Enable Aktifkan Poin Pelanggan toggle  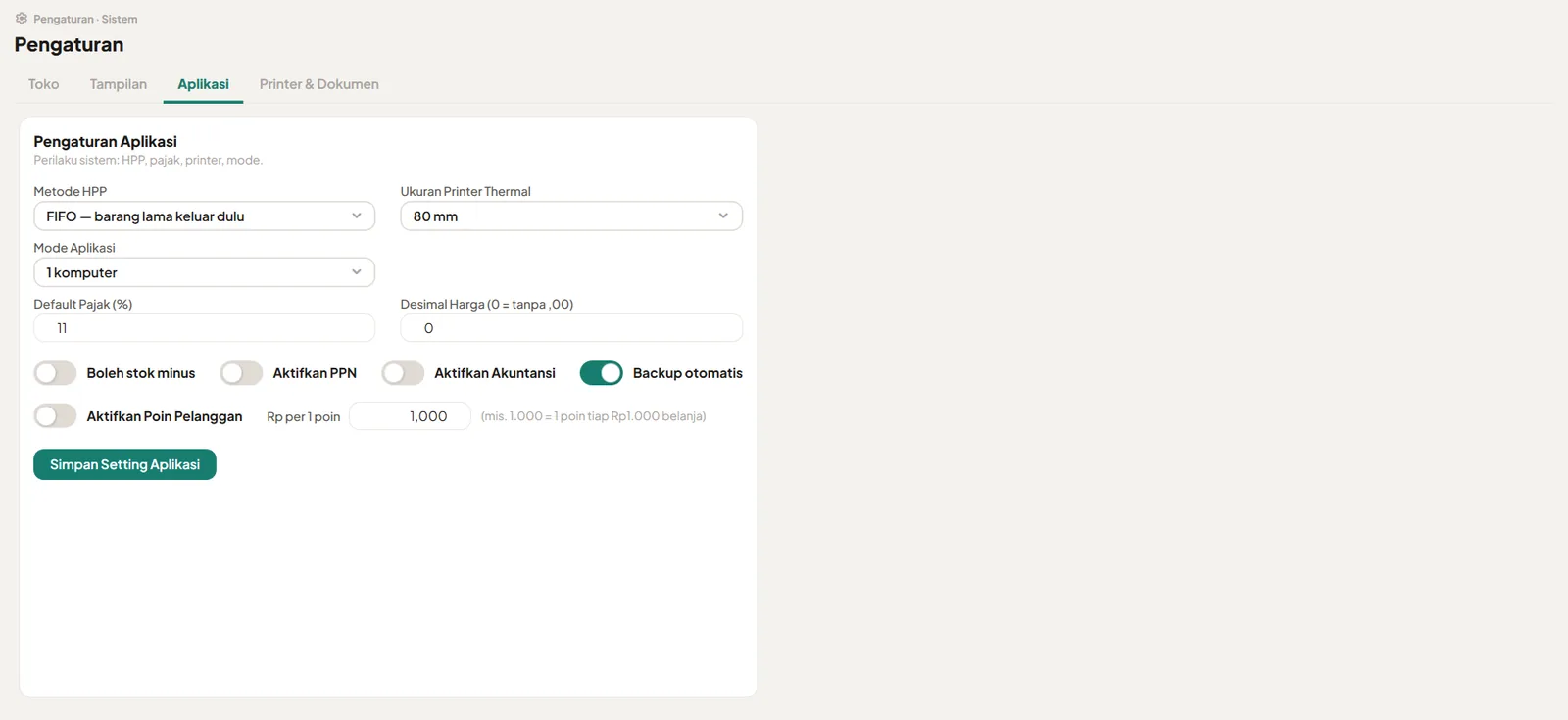point(55,416)
